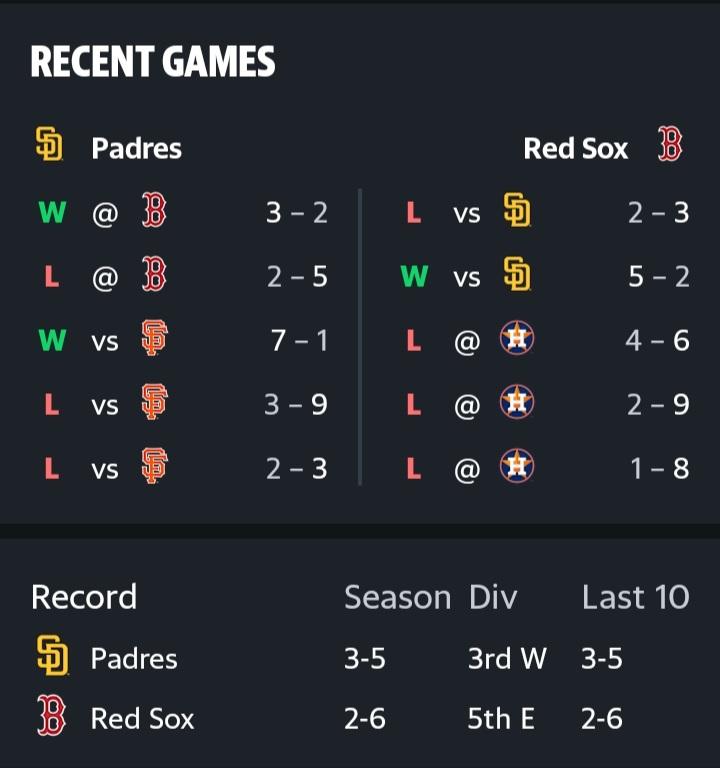
Task: Tap the Padres logo beside Red Sox 5 – 2 win
Action: click(516, 276)
